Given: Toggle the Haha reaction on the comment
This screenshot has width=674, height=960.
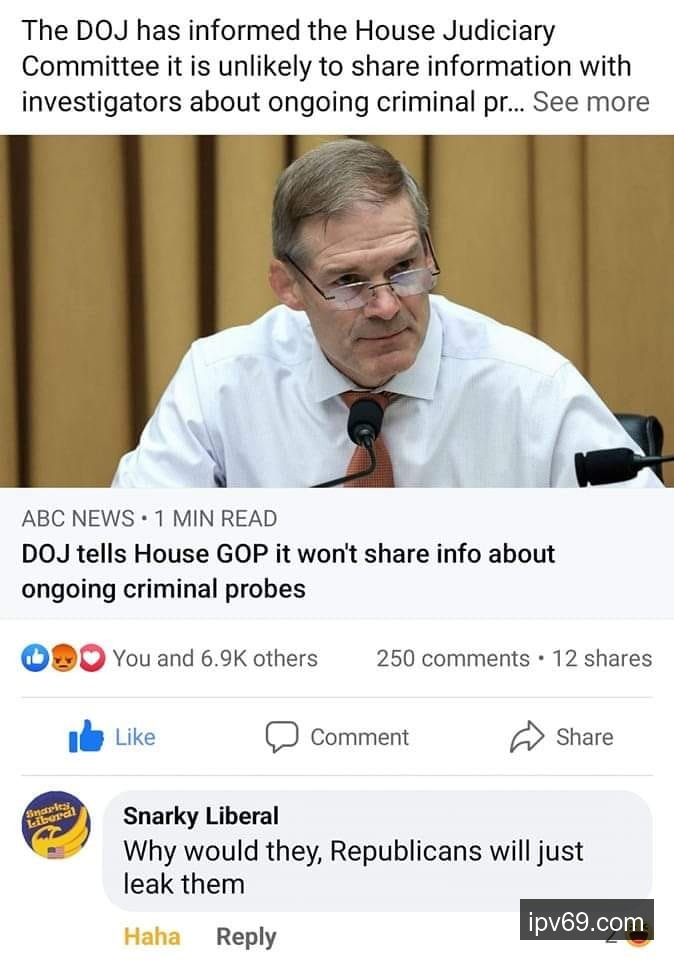Looking at the screenshot, I should (x=152, y=937).
